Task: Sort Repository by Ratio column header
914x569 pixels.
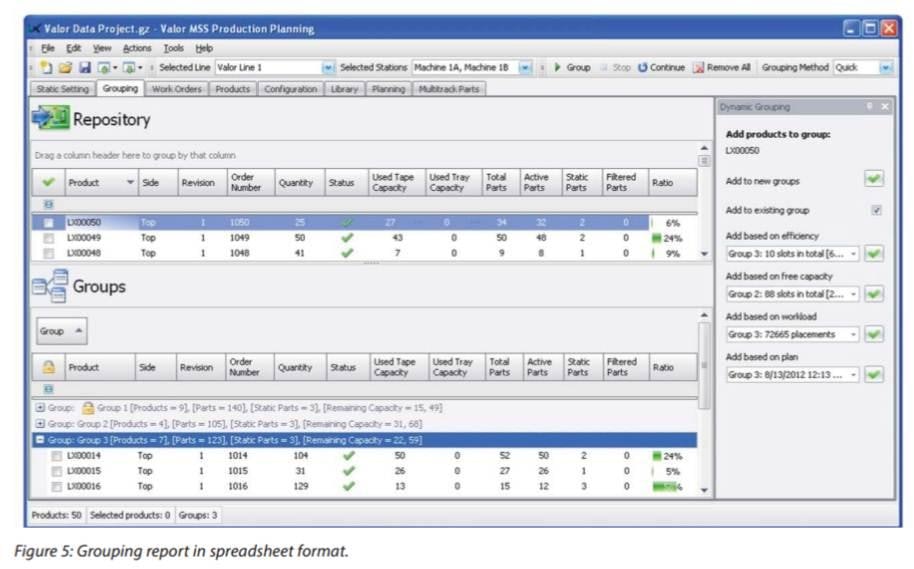Action: [672, 182]
